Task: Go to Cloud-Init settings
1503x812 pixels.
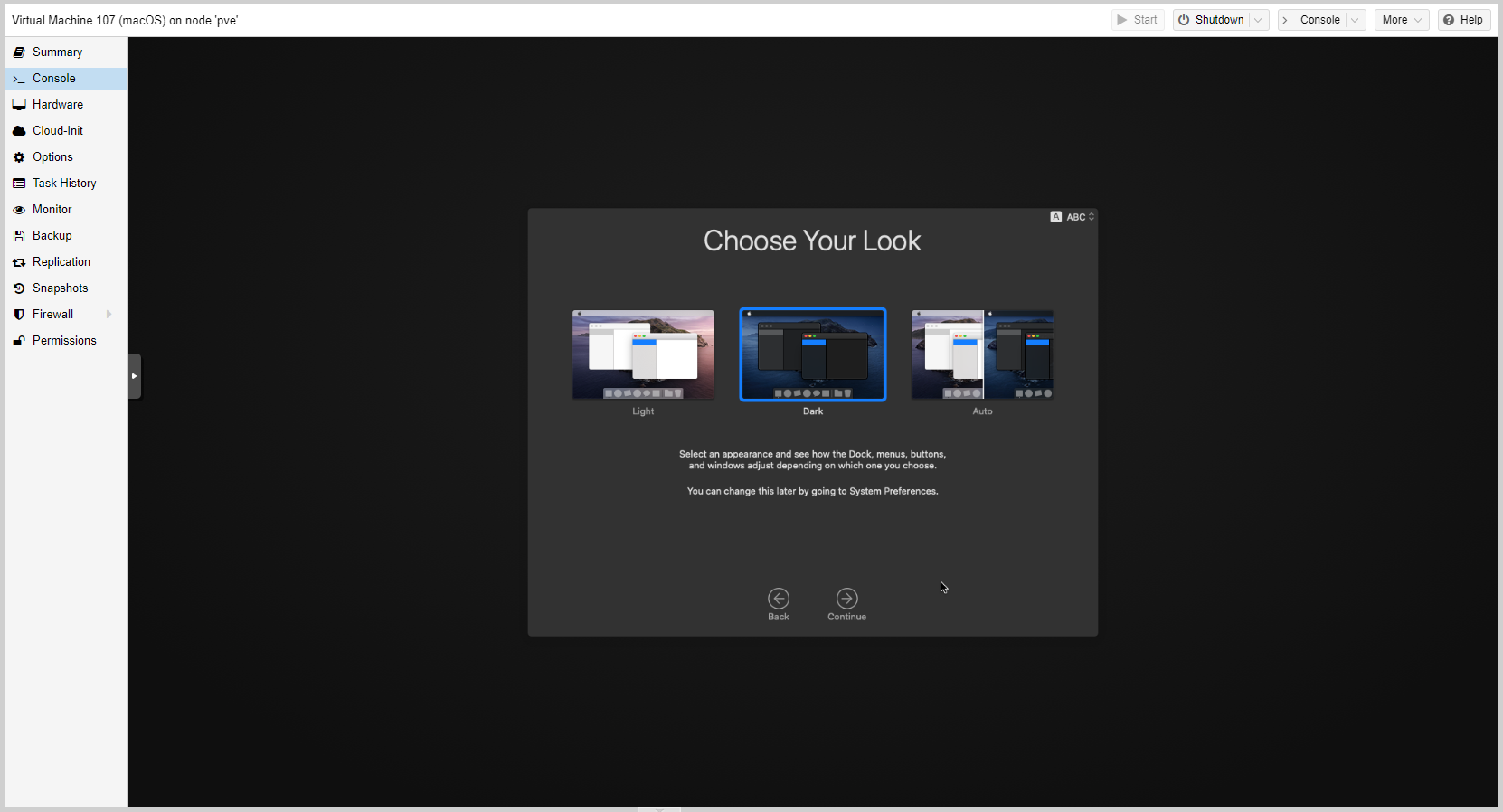Action: pos(65,131)
